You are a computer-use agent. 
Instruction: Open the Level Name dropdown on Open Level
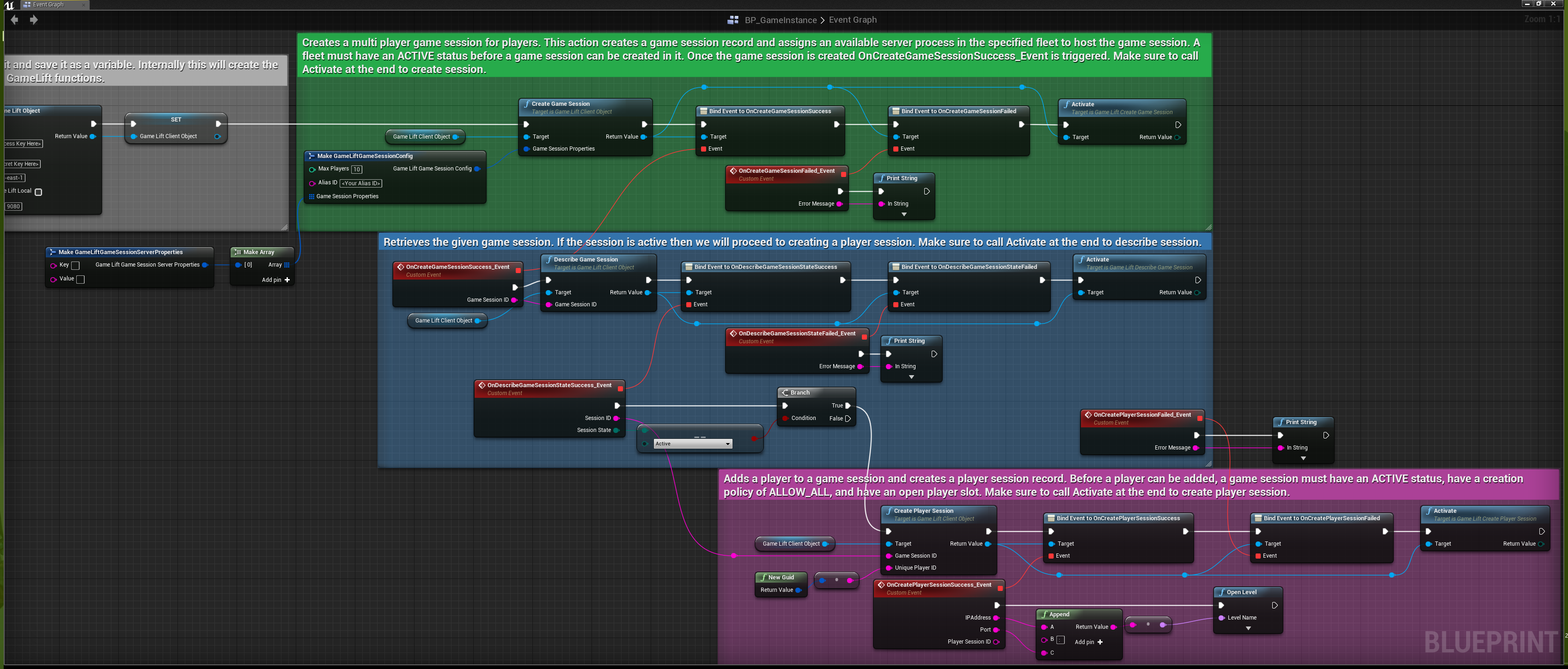[1248, 627]
